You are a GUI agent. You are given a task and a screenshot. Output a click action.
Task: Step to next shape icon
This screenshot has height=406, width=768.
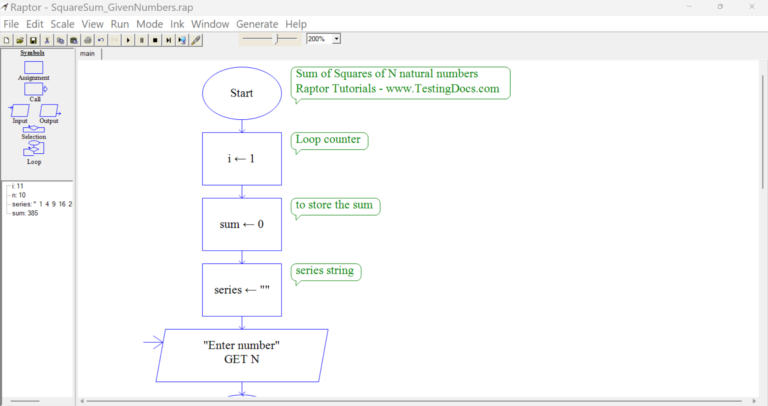168,40
